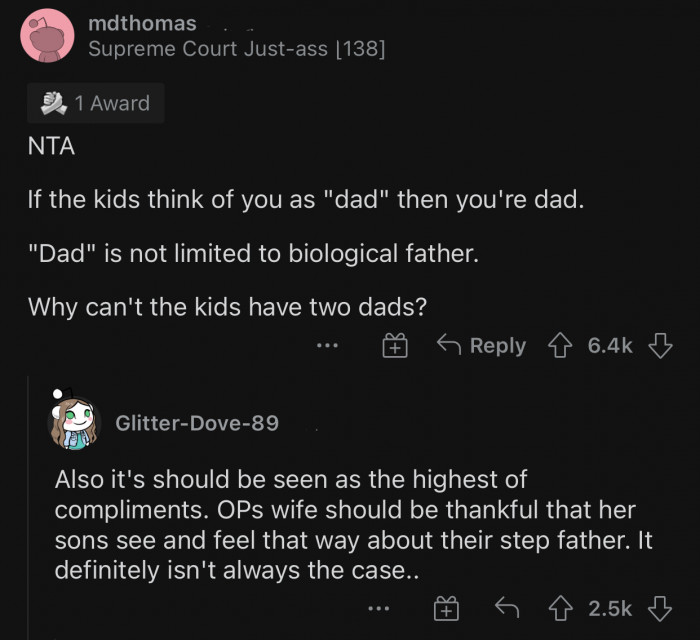The image size is (700, 640).
Task: Click the 2.5k vote score
Action: pyautogui.click(x=610, y=608)
